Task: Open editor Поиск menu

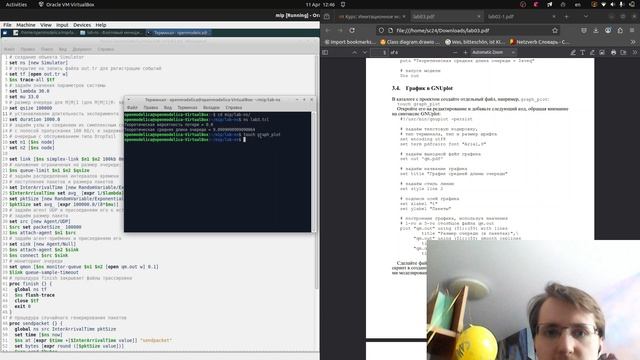Action: pos(47,49)
